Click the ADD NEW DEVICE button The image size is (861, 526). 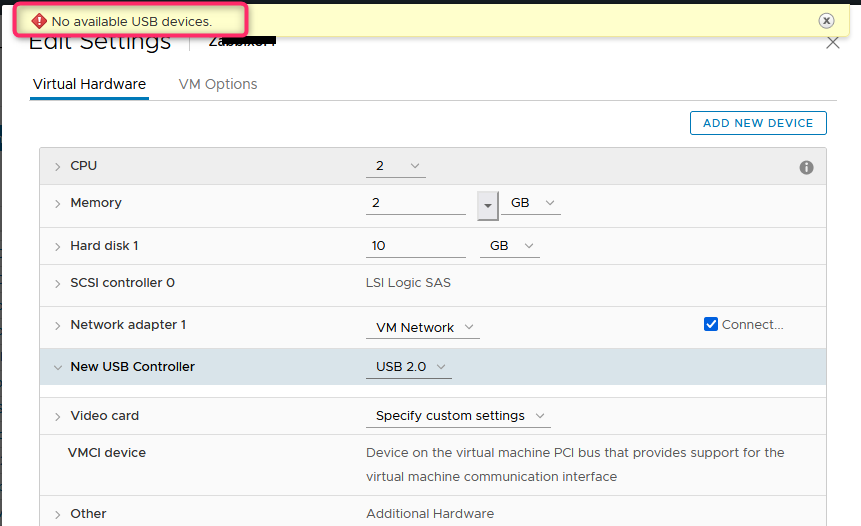pyautogui.click(x=757, y=123)
